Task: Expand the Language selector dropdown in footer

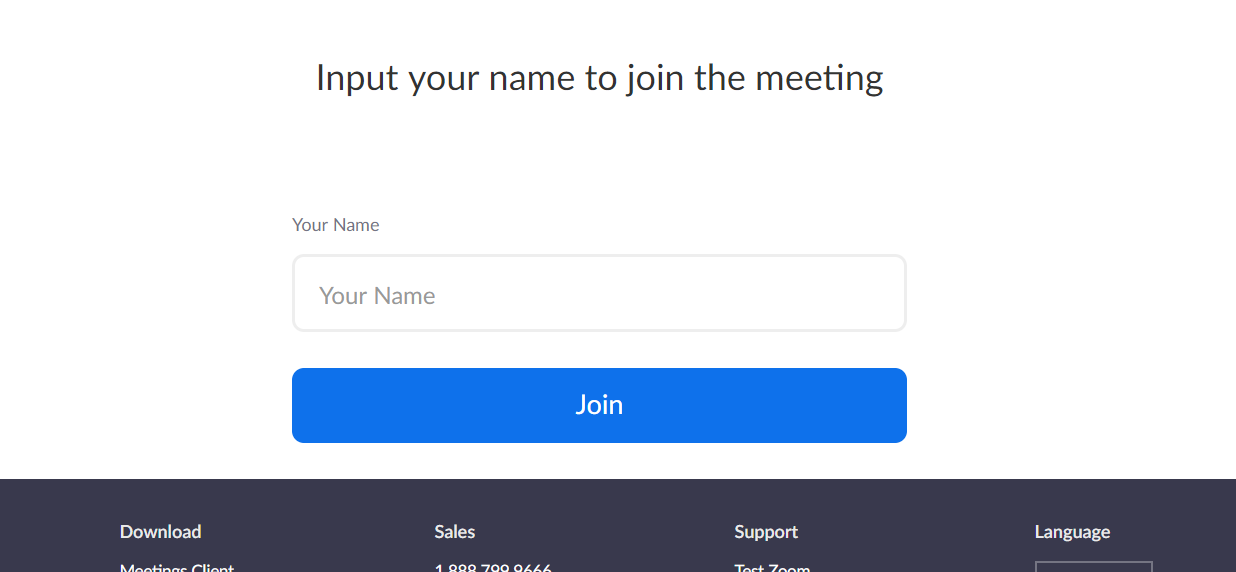Action: tap(1093, 567)
